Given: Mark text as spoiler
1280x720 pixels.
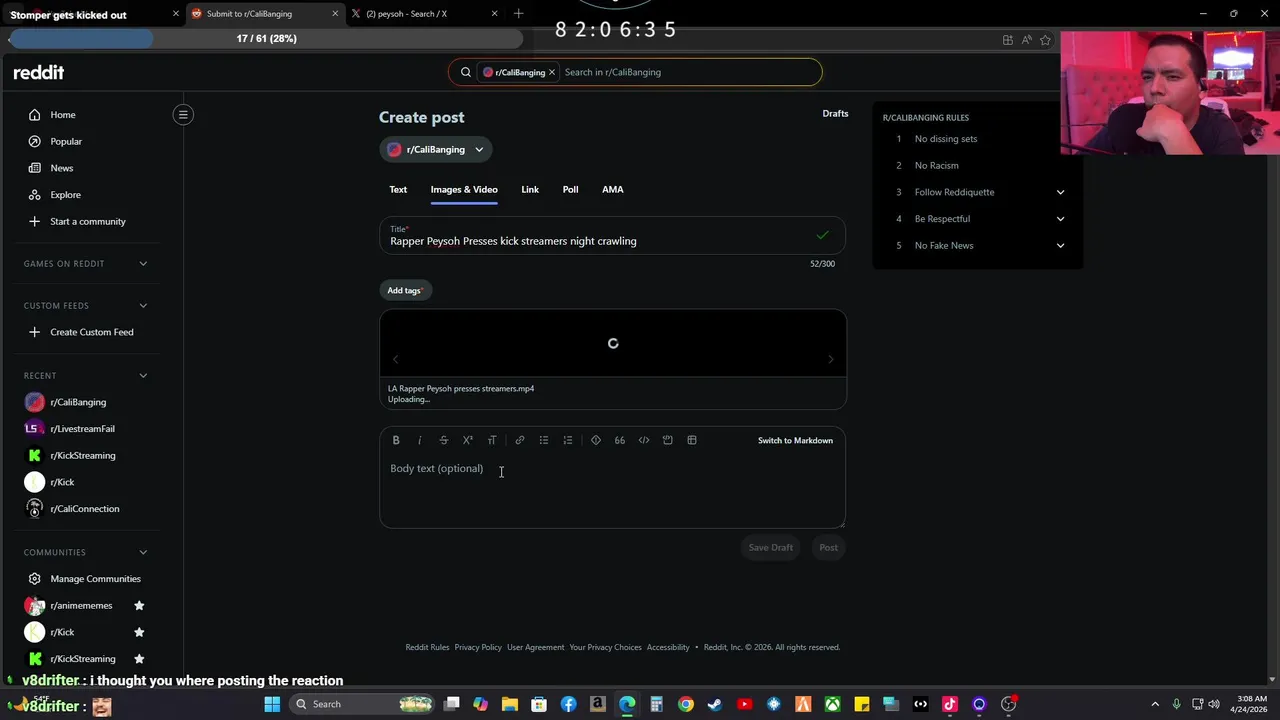Looking at the screenshot, I should coord(596,440).
